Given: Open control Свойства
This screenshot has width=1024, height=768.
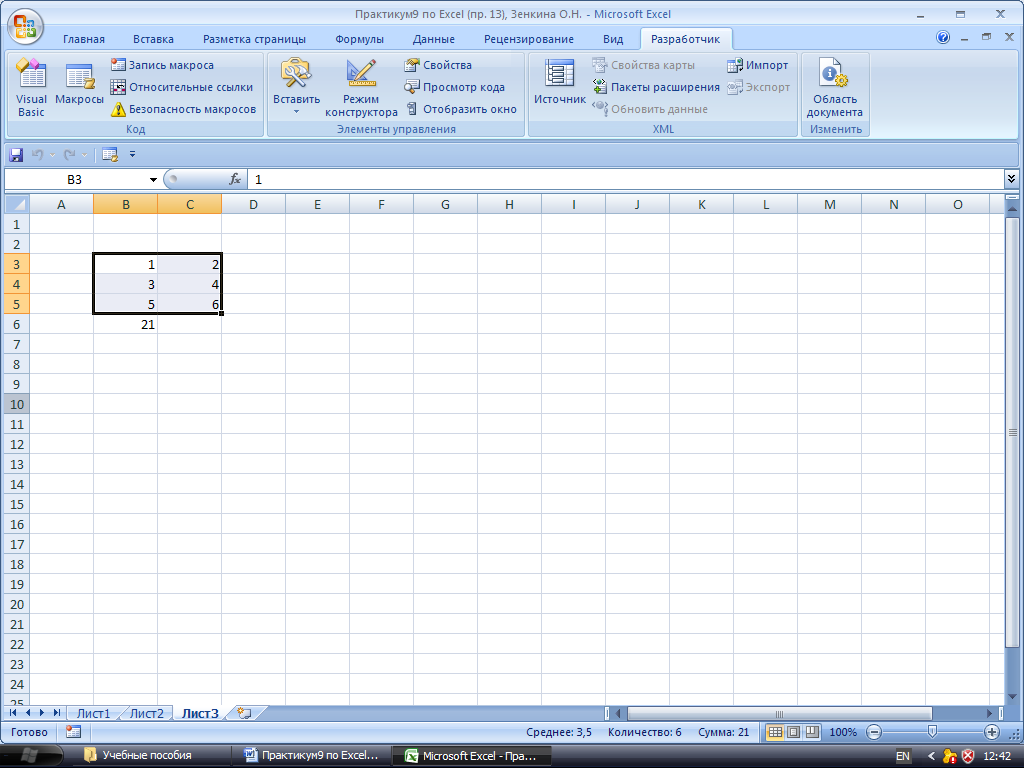Looking at the screenshot, I should [x=438, y=65].
